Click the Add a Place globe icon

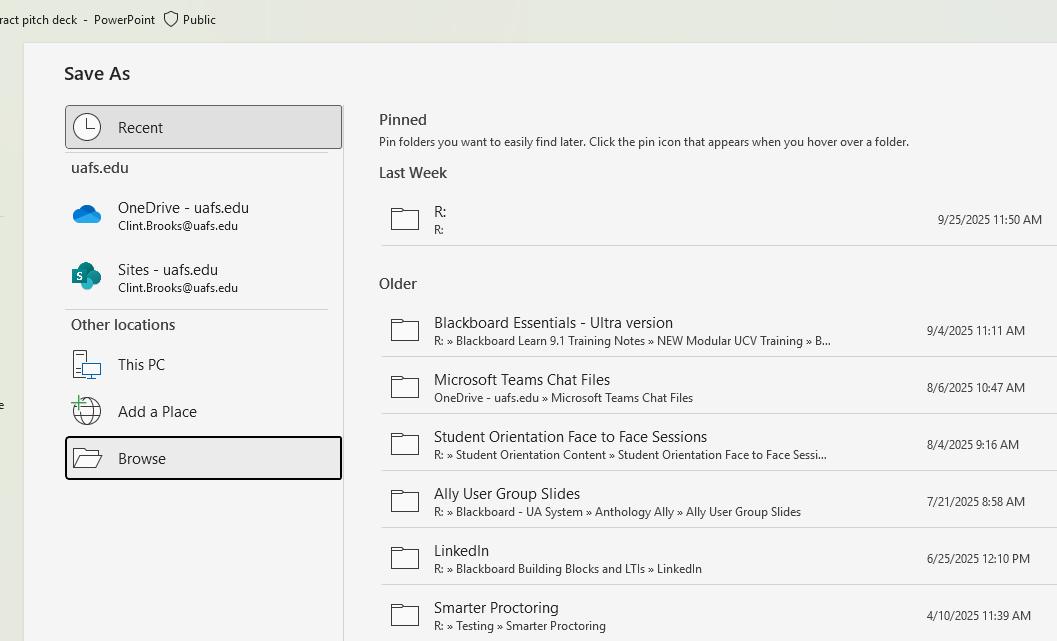click(x=87, y=411)
